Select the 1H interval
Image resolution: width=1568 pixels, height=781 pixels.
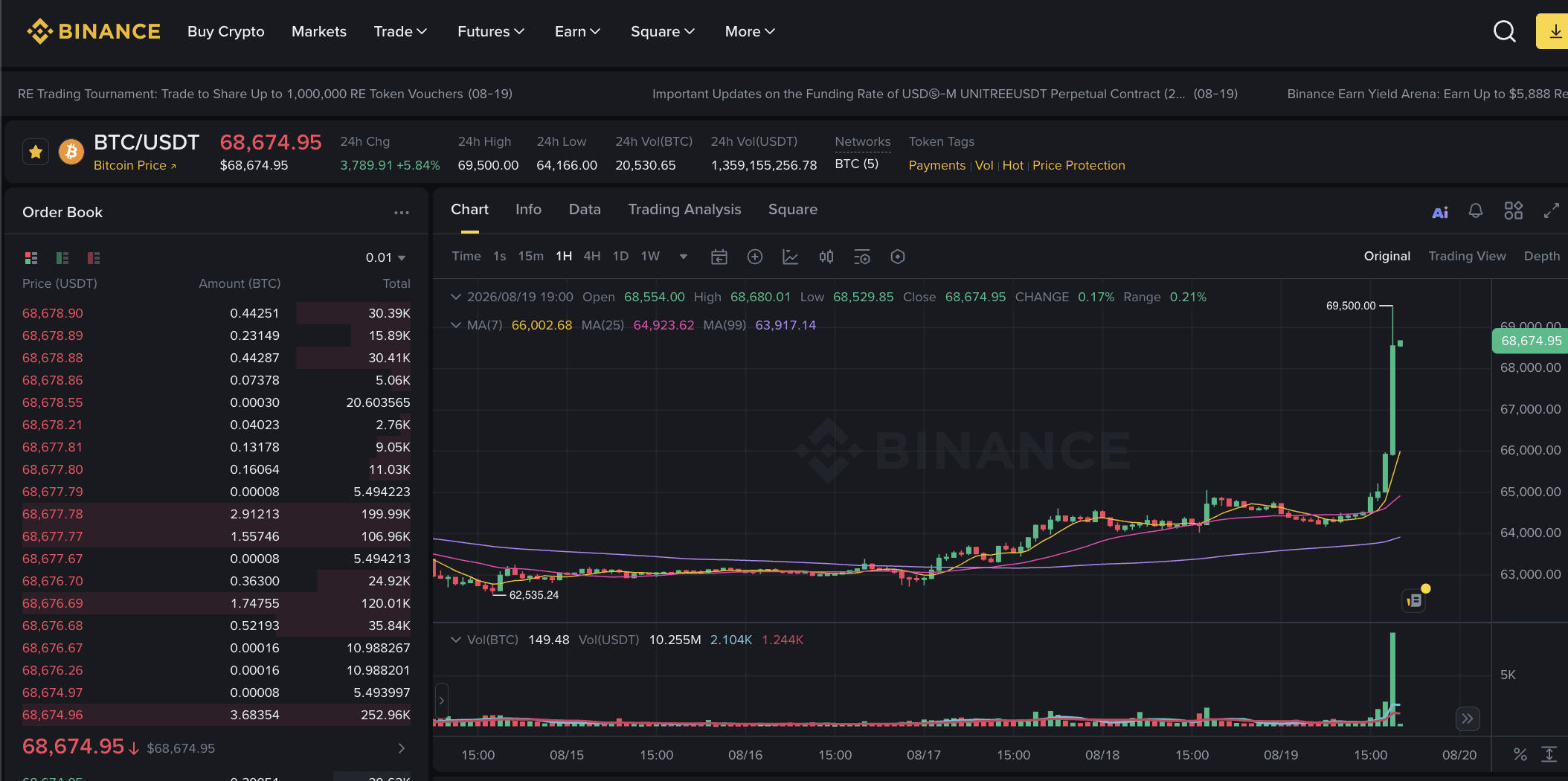(x=564, y=256)
